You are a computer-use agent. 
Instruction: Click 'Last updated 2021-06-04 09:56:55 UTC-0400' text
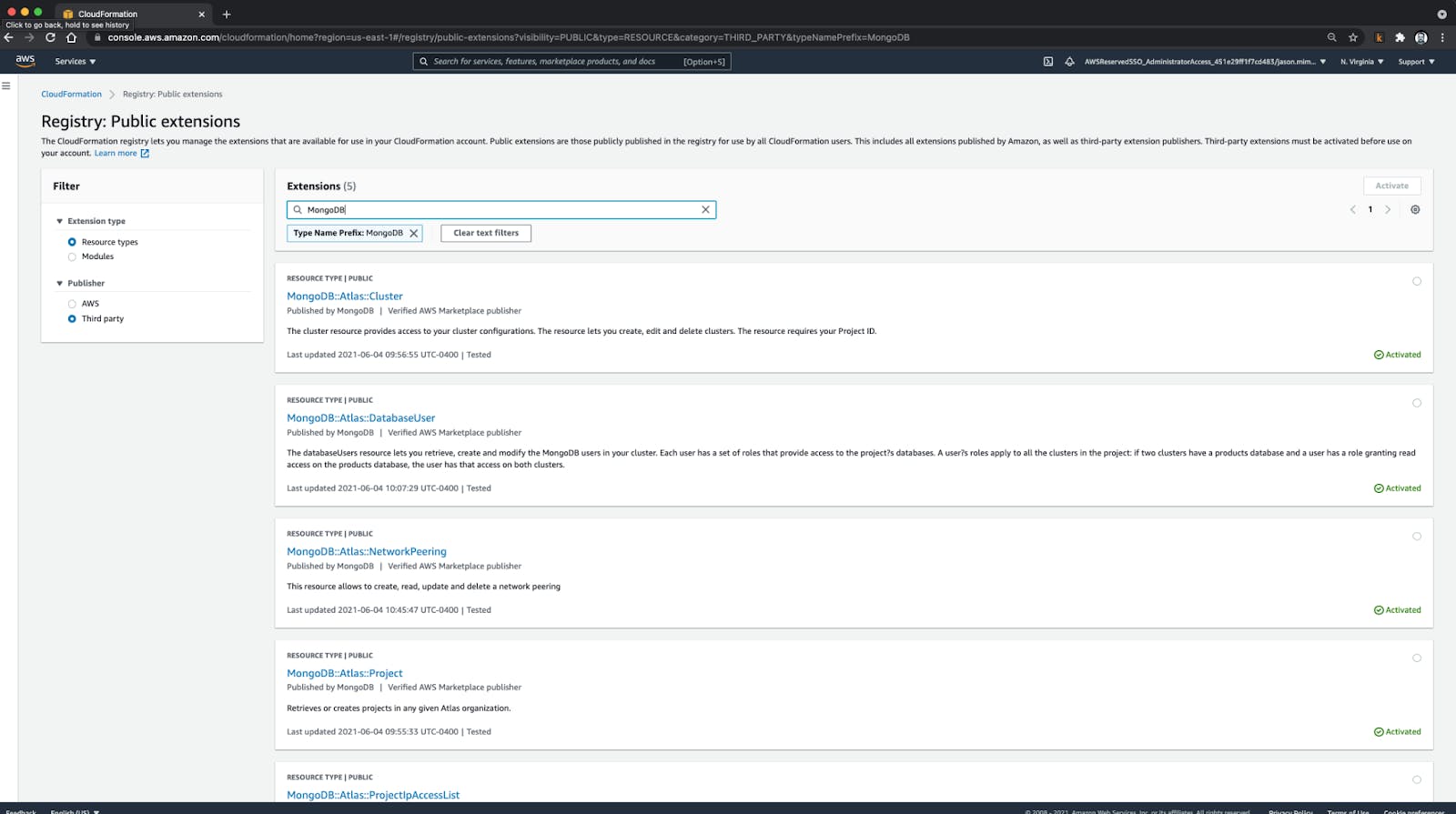point(372,355)
